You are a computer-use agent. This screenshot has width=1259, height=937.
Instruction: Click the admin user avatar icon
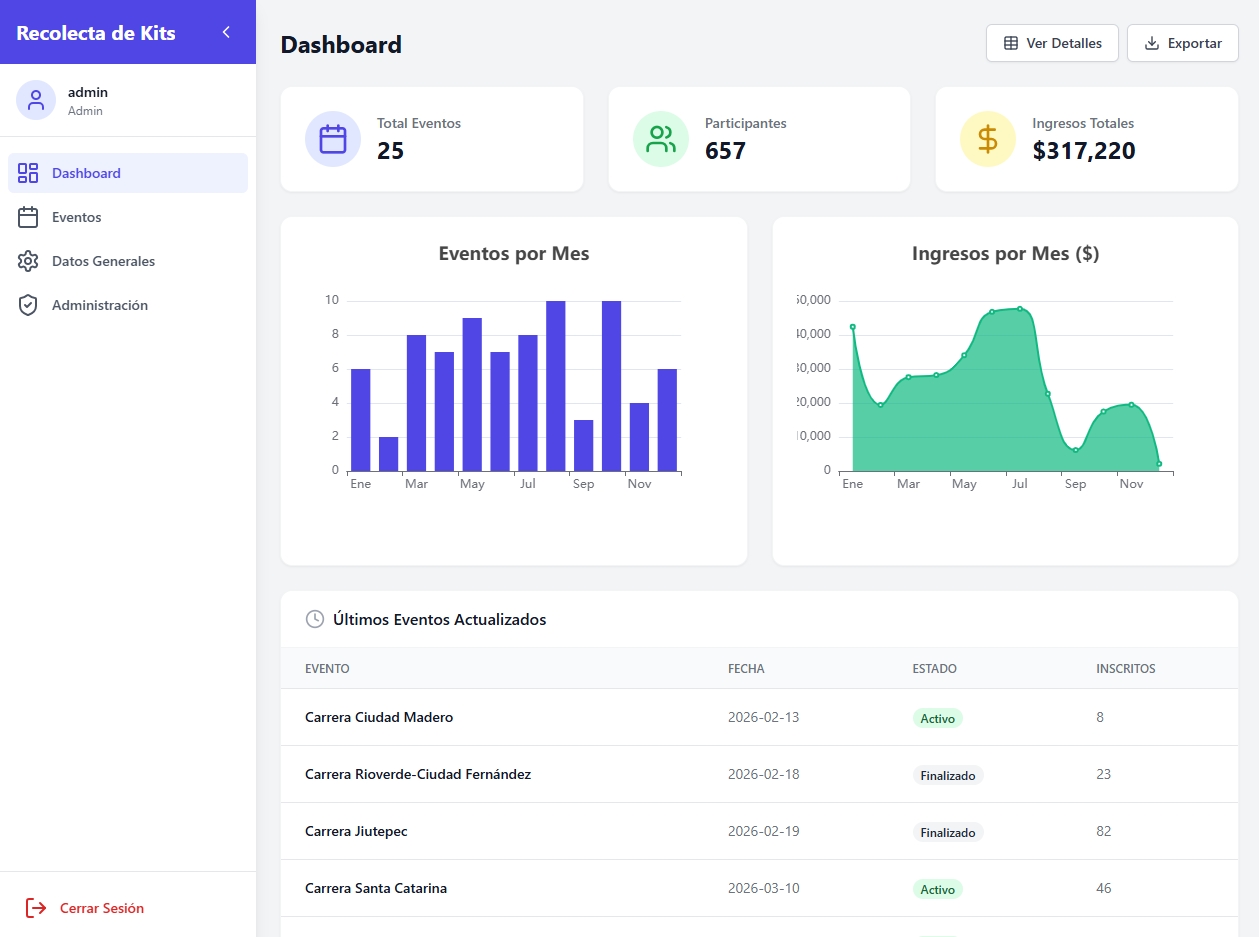pos(36,100)
